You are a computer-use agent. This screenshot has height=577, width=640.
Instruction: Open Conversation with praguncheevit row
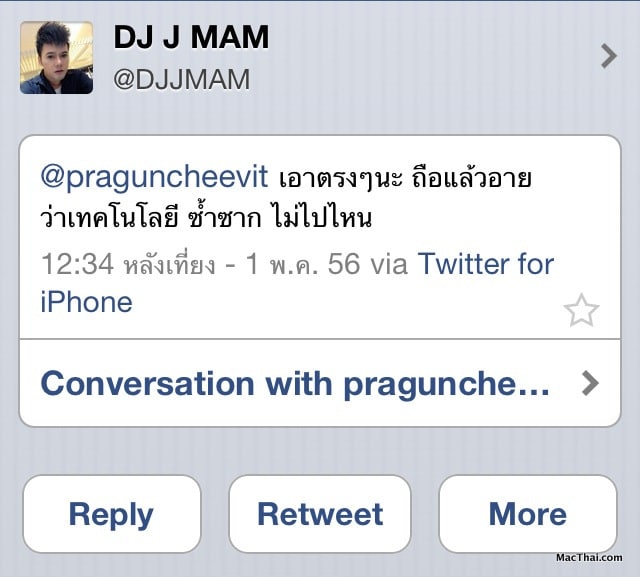320,383
